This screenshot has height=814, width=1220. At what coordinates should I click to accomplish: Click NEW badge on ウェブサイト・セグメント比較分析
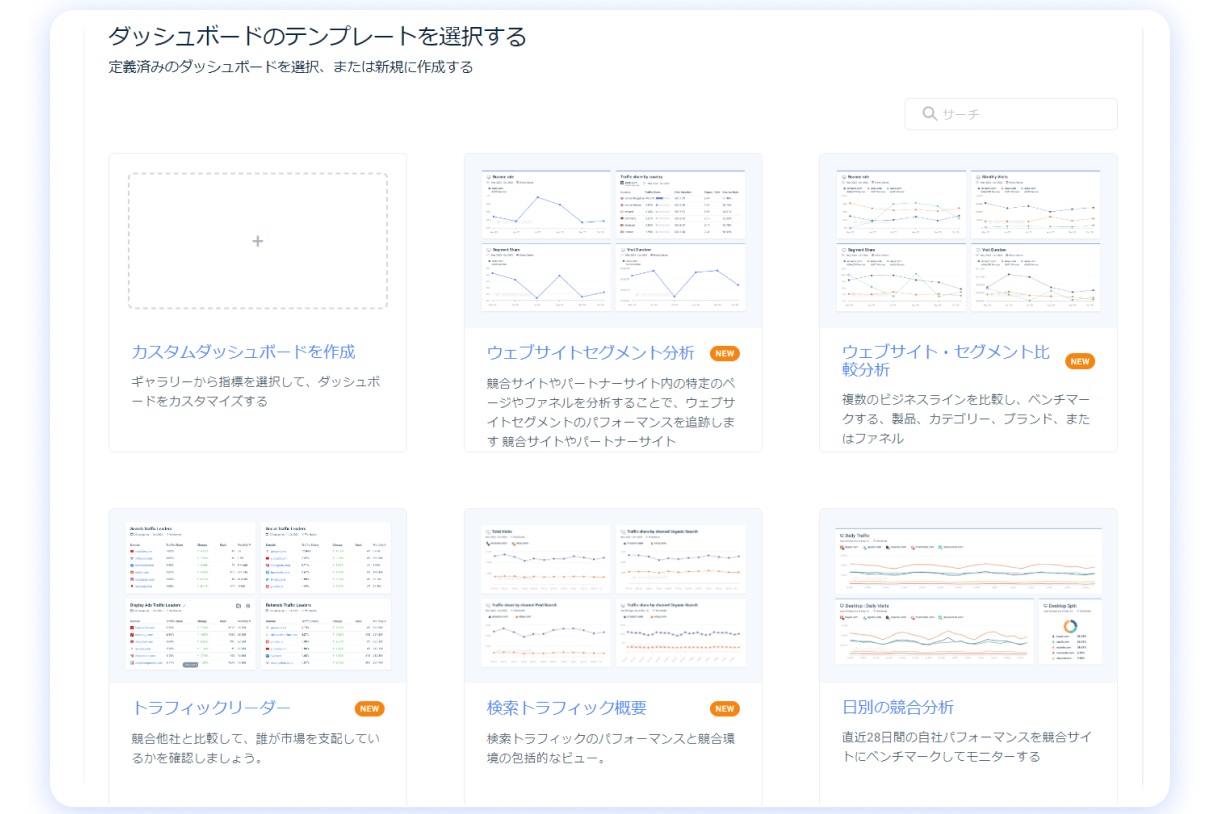[x=1079, y=361]
